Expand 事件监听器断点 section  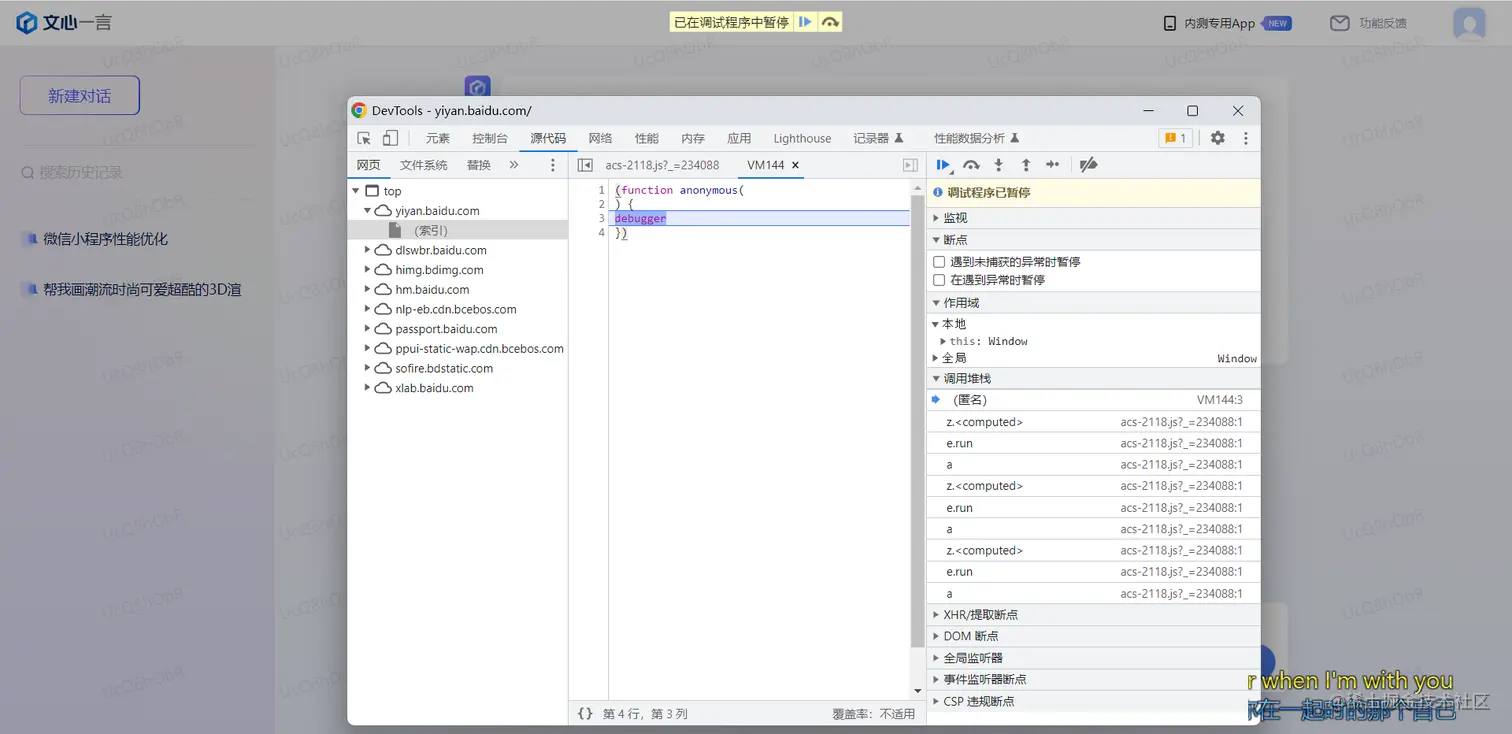click(1093, 680)
